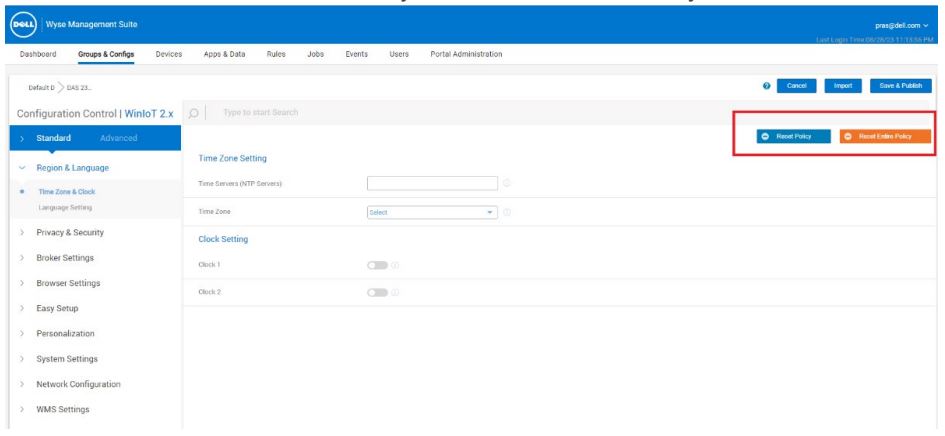The image size is (945, 436).
Task: Click the Save & Publish button
Action: 900,86
